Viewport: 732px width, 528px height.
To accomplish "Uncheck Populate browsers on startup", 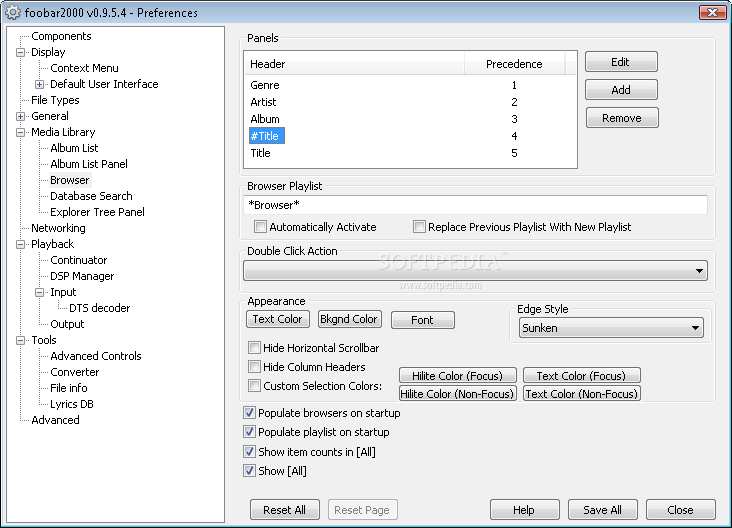I will 249,413.
